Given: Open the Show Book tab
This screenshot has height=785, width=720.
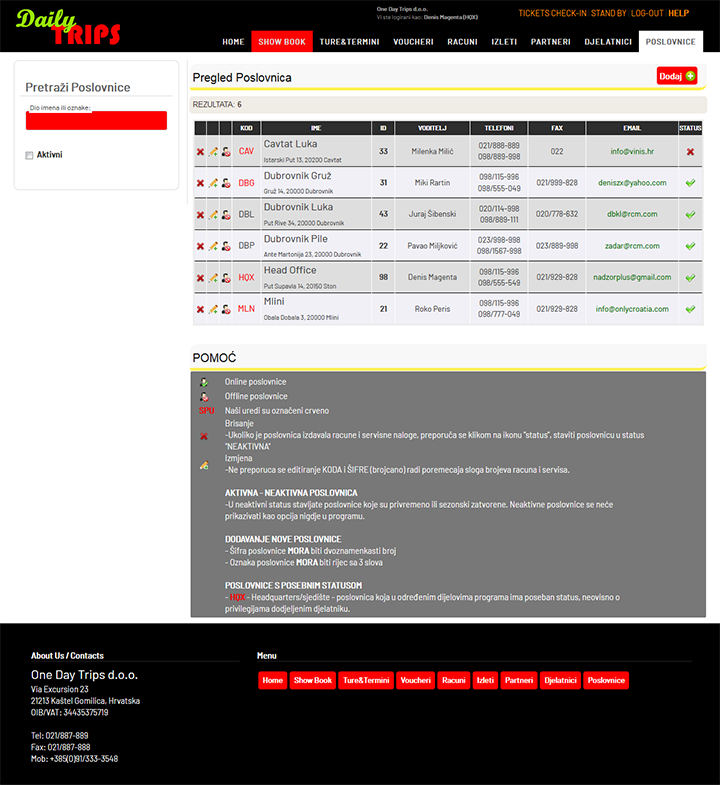Looking at the screenshot, I should (282, 42).
